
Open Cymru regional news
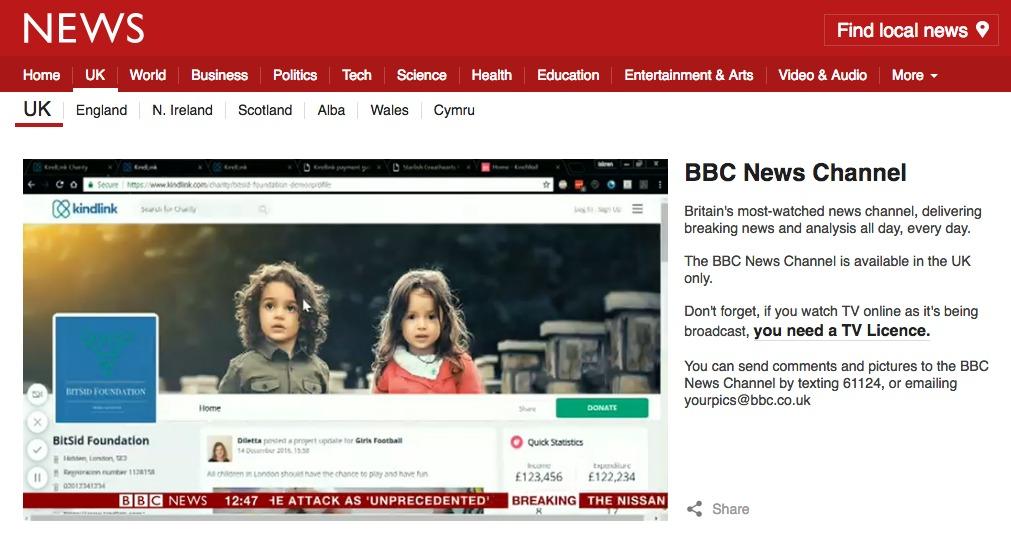[454, 110]
